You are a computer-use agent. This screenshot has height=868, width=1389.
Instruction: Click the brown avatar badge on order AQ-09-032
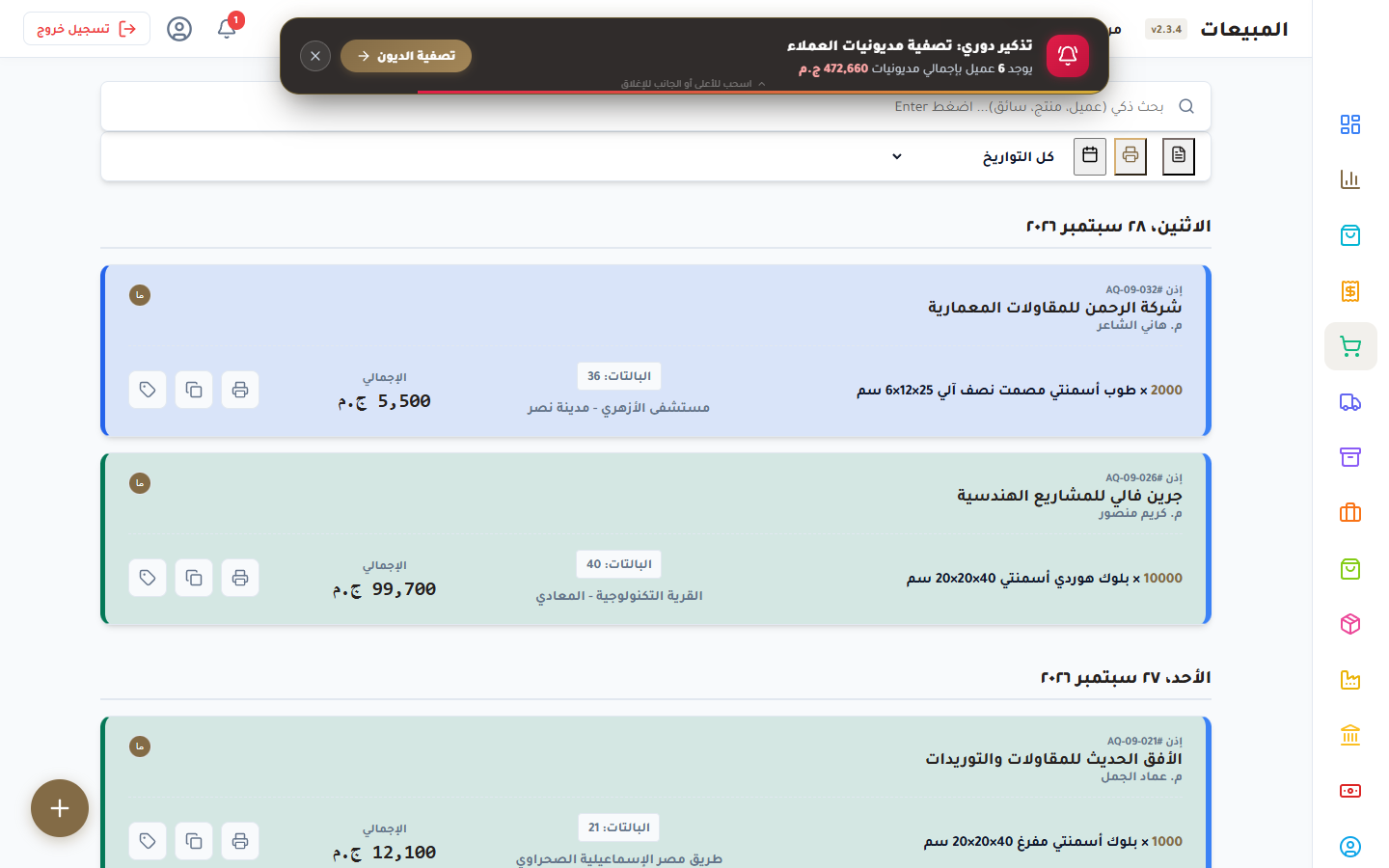point(140,295)
